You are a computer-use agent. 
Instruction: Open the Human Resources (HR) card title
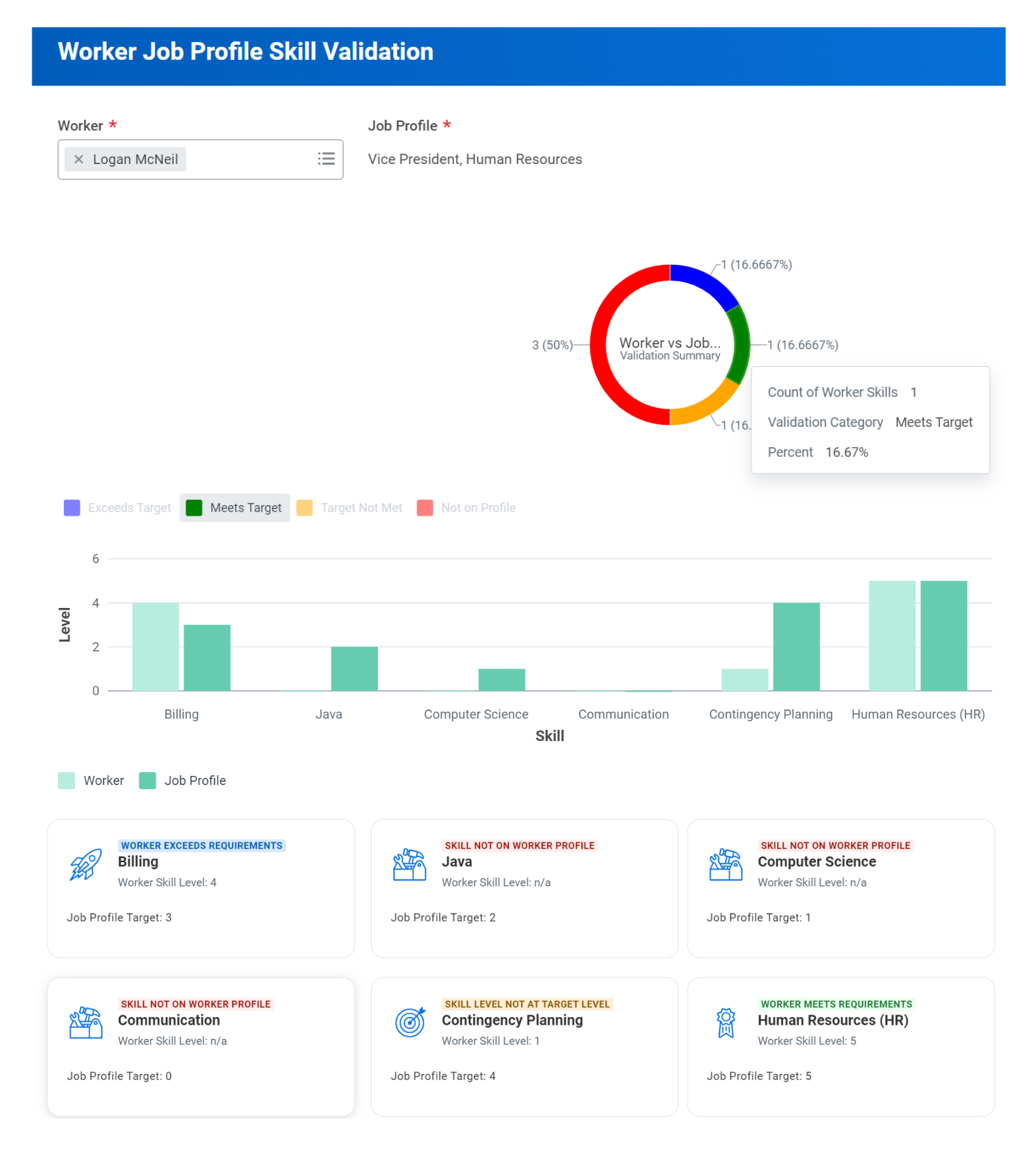[833, 1020]
